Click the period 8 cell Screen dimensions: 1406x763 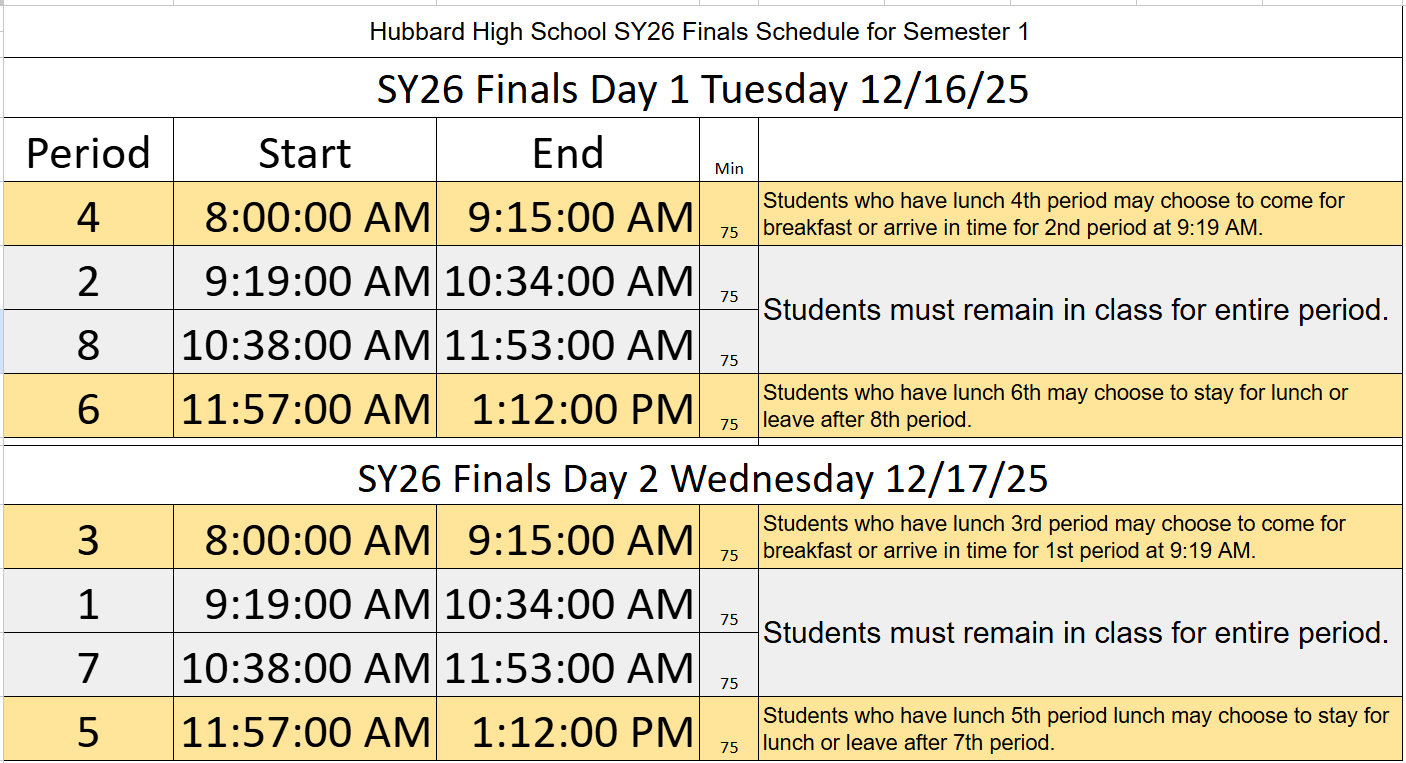(88, 345)
